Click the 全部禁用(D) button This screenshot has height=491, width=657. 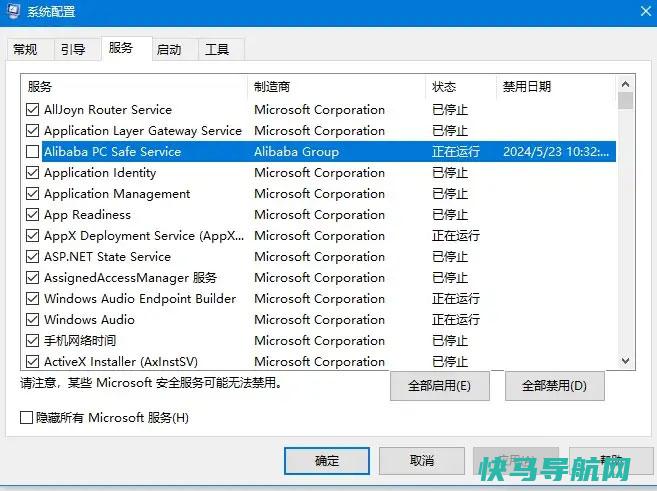(554, 385)
